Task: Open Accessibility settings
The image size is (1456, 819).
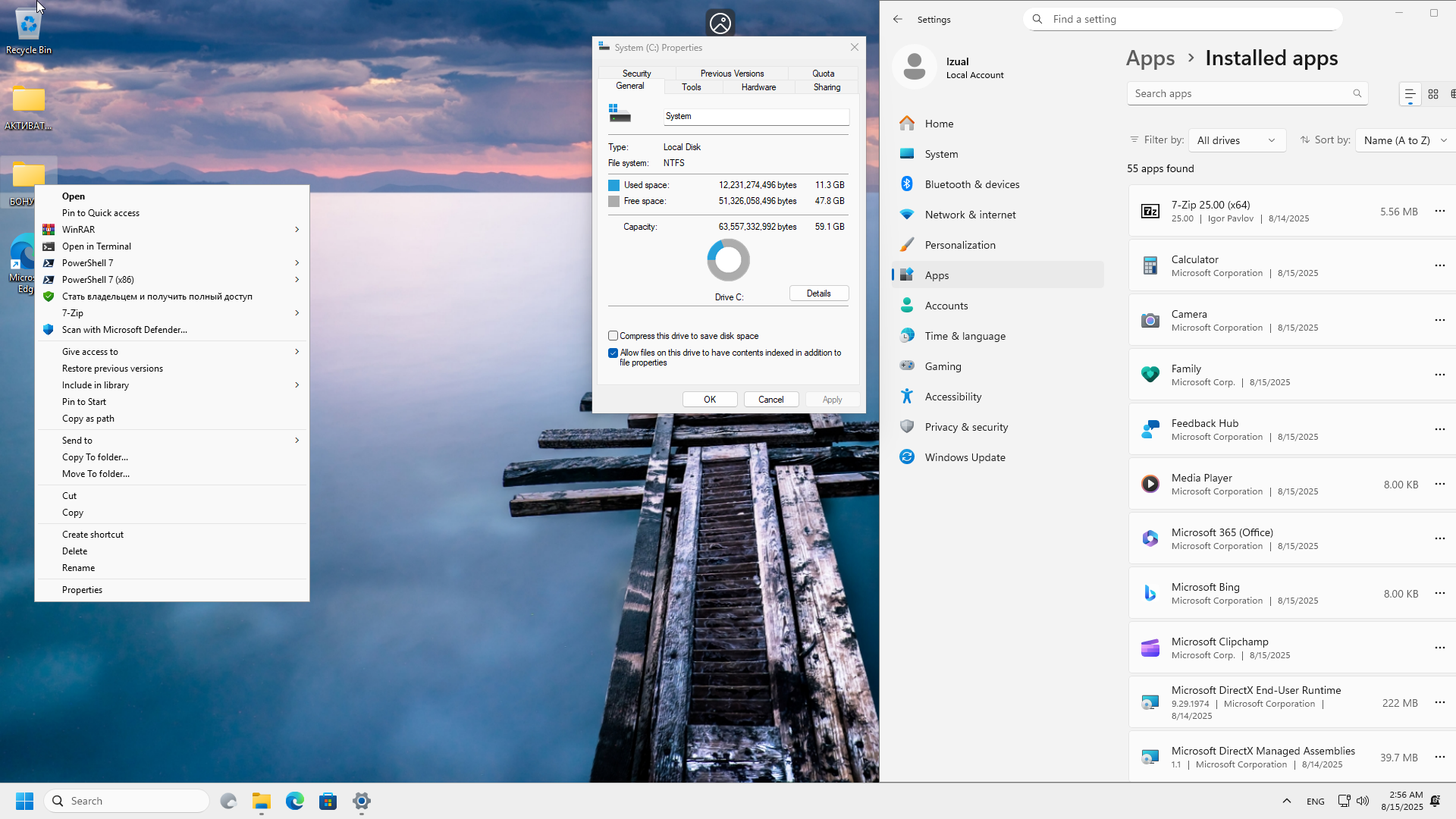Action: [x=997, y=397]
